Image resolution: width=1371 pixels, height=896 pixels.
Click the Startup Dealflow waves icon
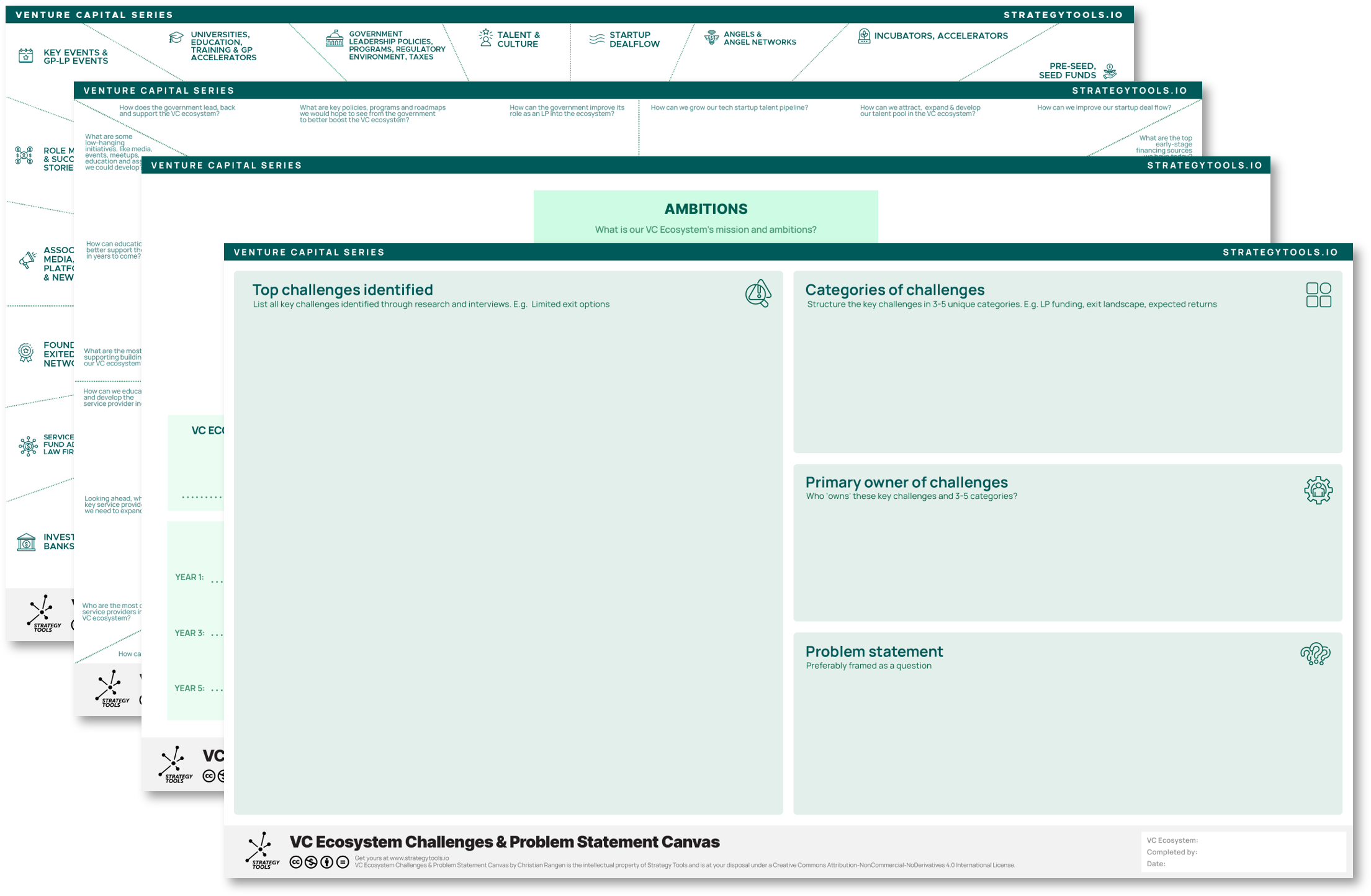[x=596, y=39]
